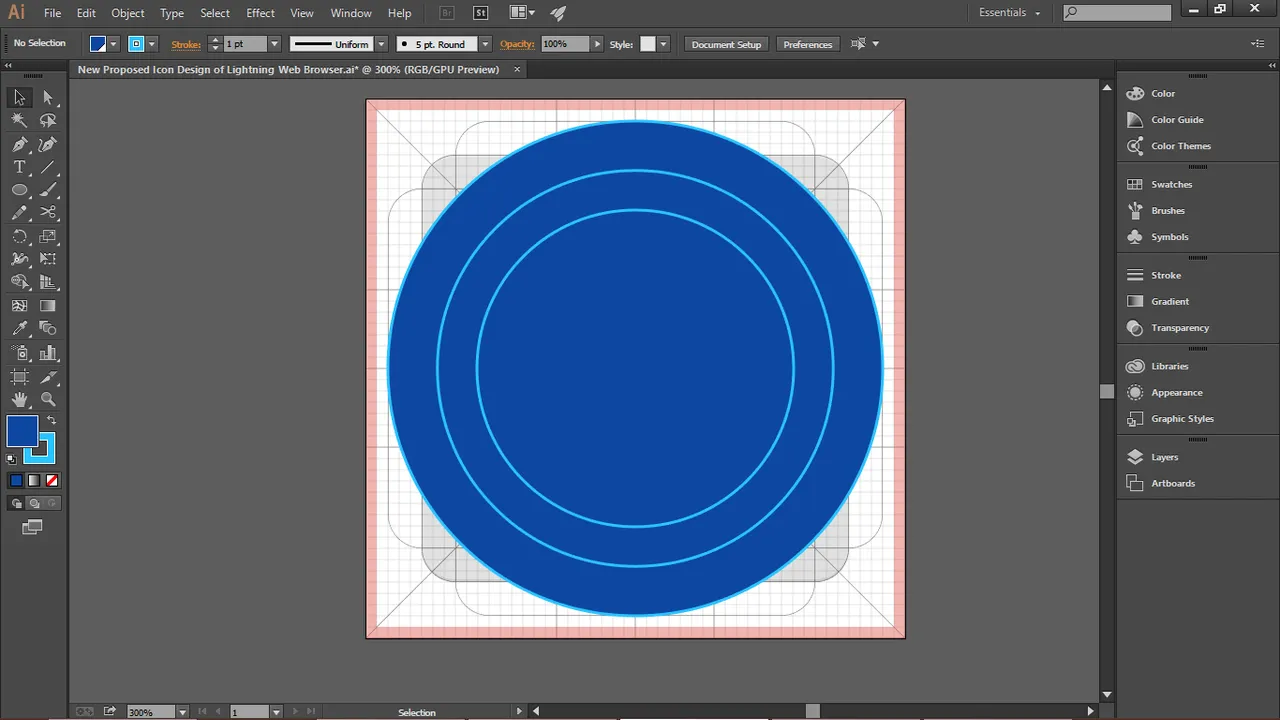Select the Direct Selection tool
This screenshot has height=720, width=1280.
pyautogui.click(x=48, y=97)
